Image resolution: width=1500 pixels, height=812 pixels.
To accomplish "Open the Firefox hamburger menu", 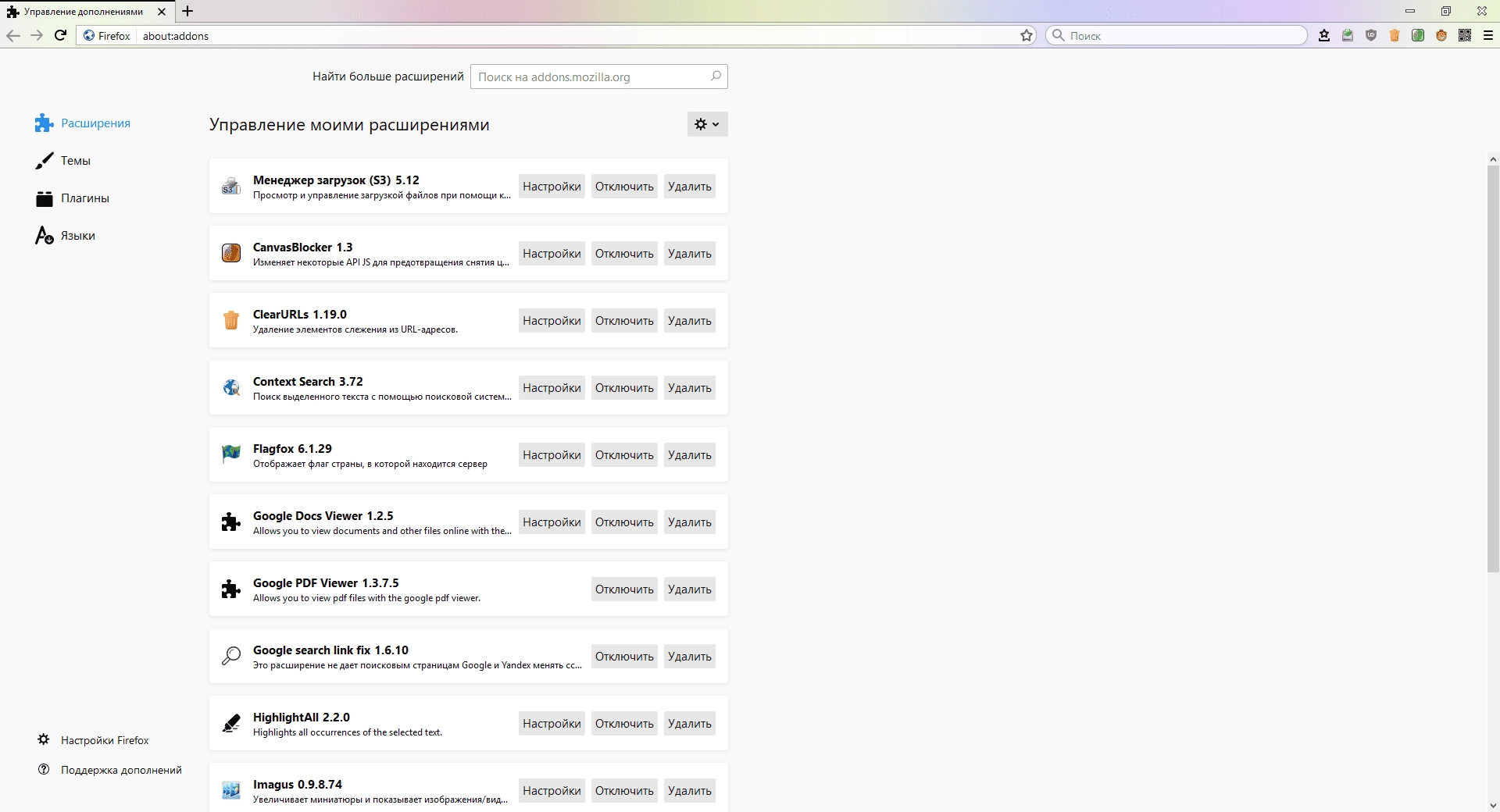I will click(x=1488, y=35).
